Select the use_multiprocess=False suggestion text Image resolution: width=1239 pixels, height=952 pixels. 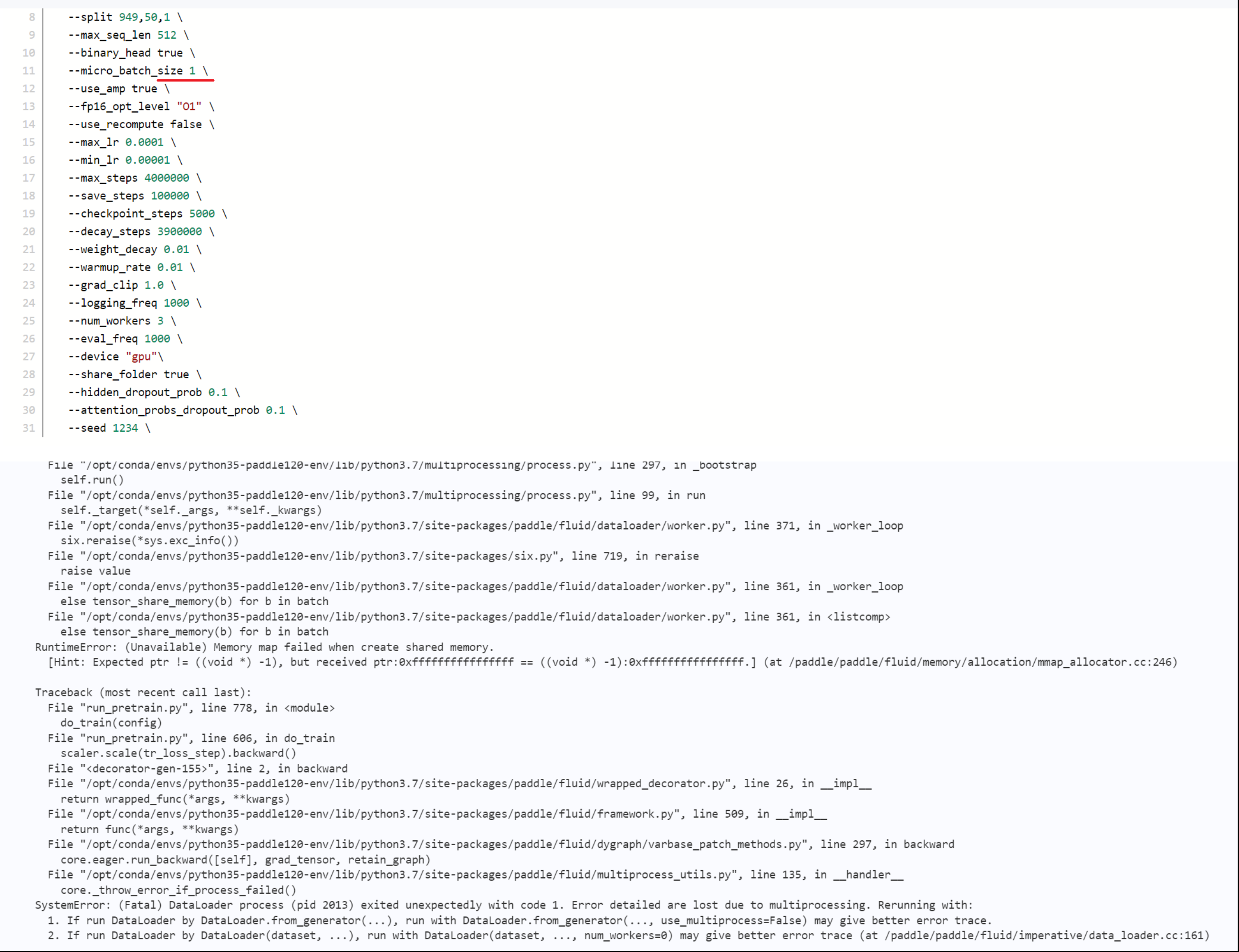(731, 920)
